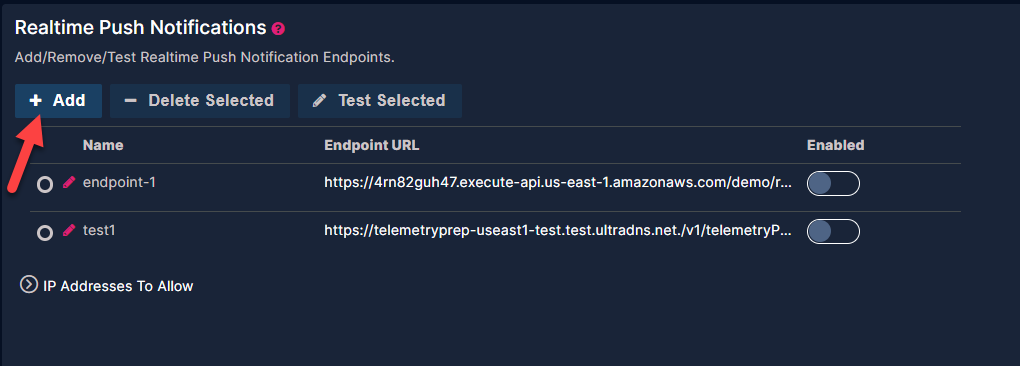Image resolution: width=1020 pixels, height=366 pixels.
Task: Click the IP Addresses To Allow label
Action: tap(118, 286)
